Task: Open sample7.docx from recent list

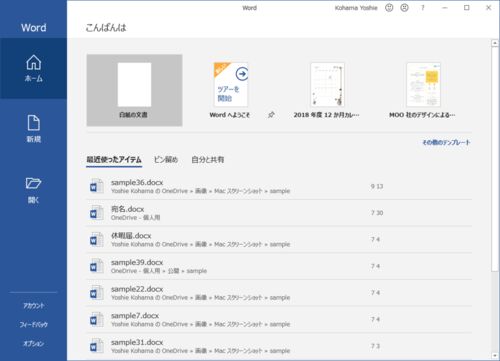Action: click(279, 320)
